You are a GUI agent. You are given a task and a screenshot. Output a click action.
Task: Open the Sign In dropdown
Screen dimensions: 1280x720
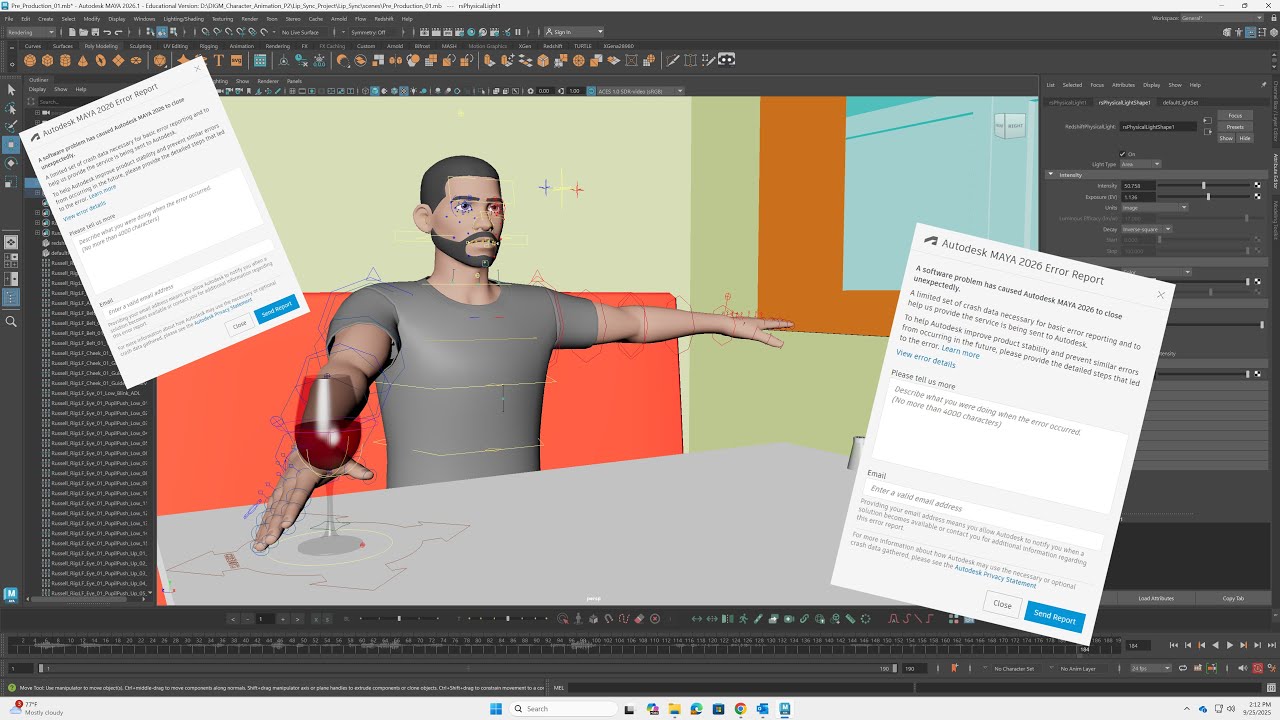coord(573,32)
